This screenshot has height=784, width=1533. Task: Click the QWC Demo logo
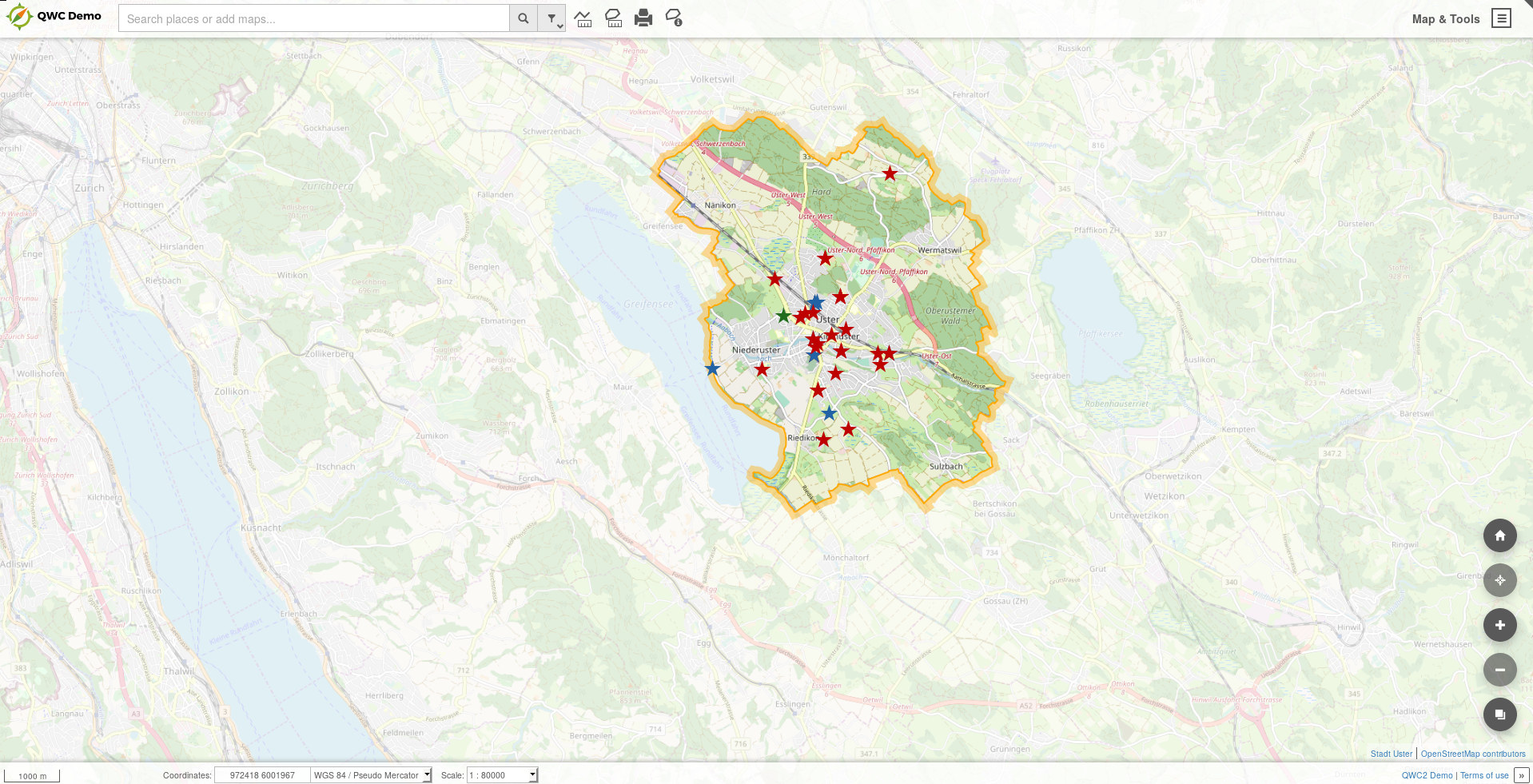[54, 17]
